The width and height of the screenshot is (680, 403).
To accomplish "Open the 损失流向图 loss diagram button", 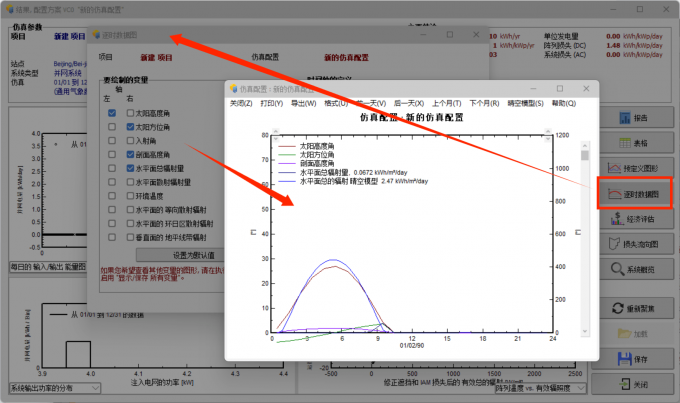I will click(634, 244).
